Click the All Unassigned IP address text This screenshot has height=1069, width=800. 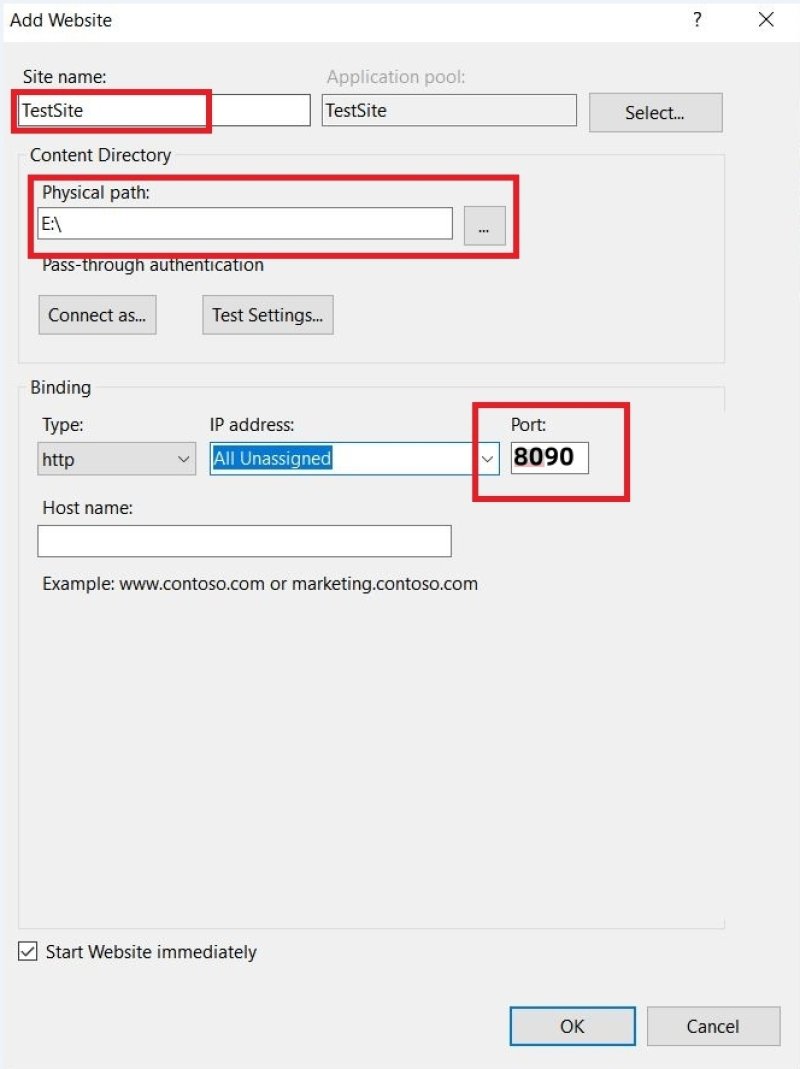(x=272, y=459)
